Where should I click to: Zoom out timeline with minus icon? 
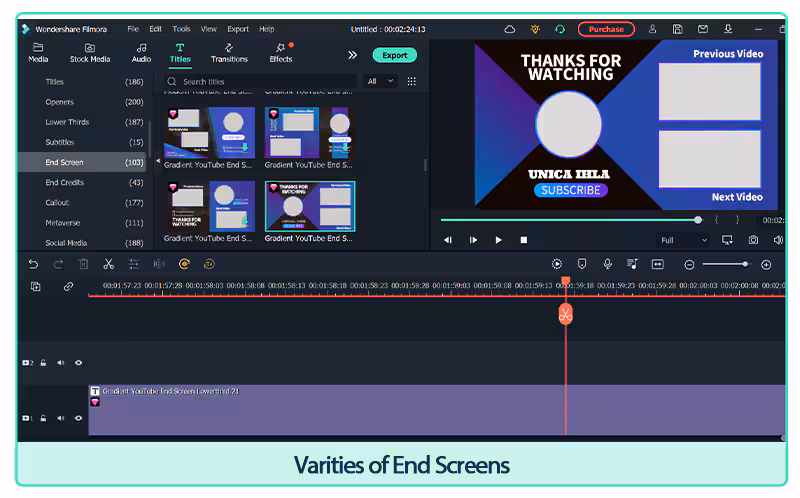(689, 264)
